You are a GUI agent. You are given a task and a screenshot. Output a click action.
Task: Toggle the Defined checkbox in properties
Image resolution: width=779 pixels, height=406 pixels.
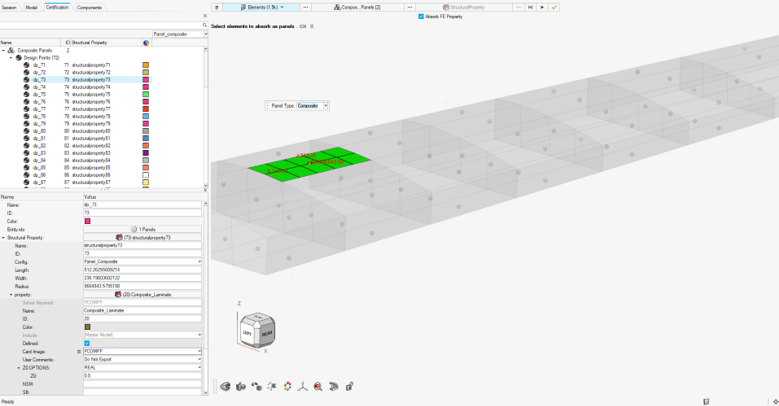tap(87, 343)
